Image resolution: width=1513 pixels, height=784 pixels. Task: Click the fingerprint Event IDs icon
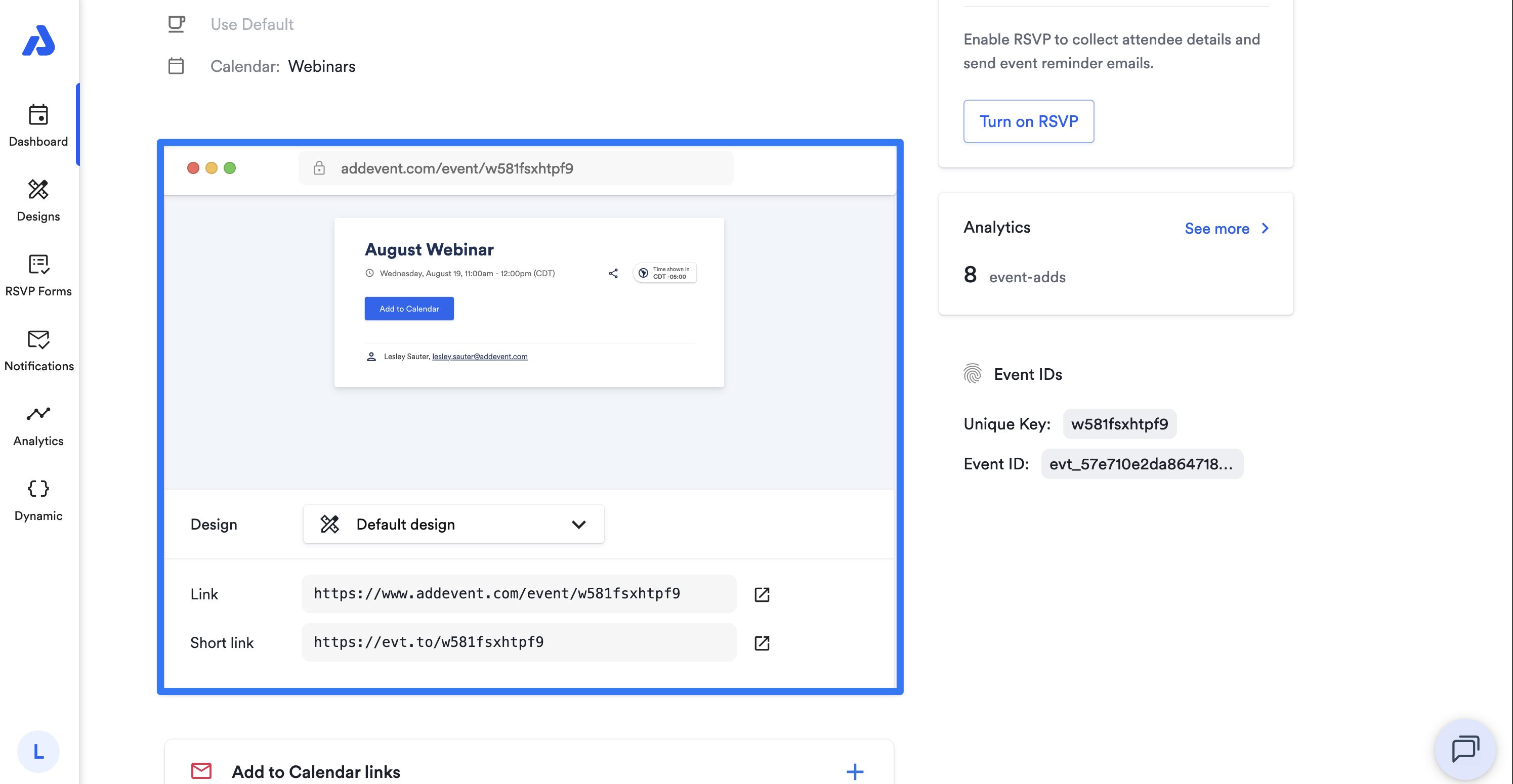[973, 373]
